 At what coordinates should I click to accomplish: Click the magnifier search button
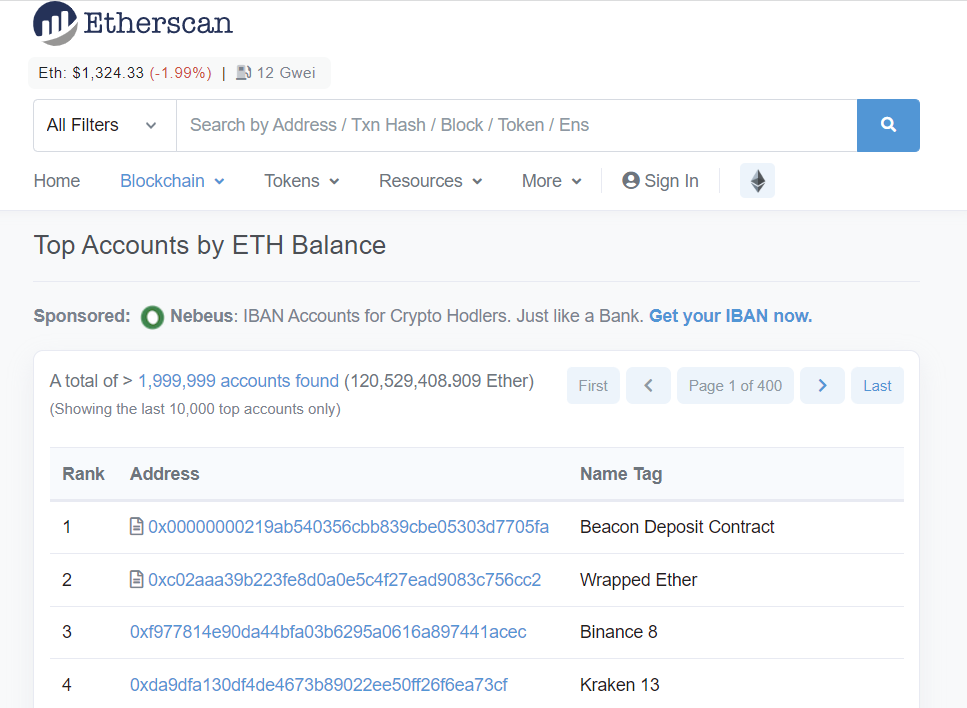pyautogui.click(x=888, y=125)
